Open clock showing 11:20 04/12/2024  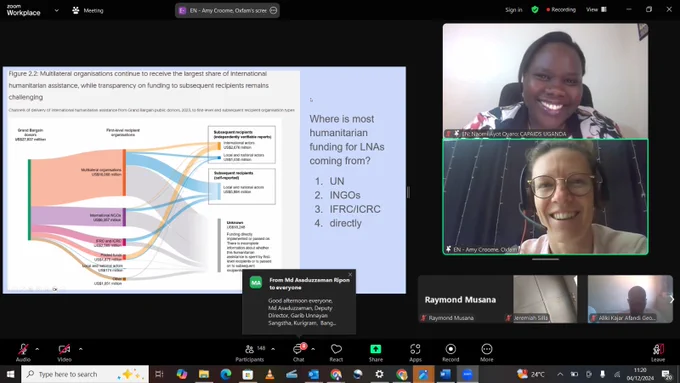[640, 374]
